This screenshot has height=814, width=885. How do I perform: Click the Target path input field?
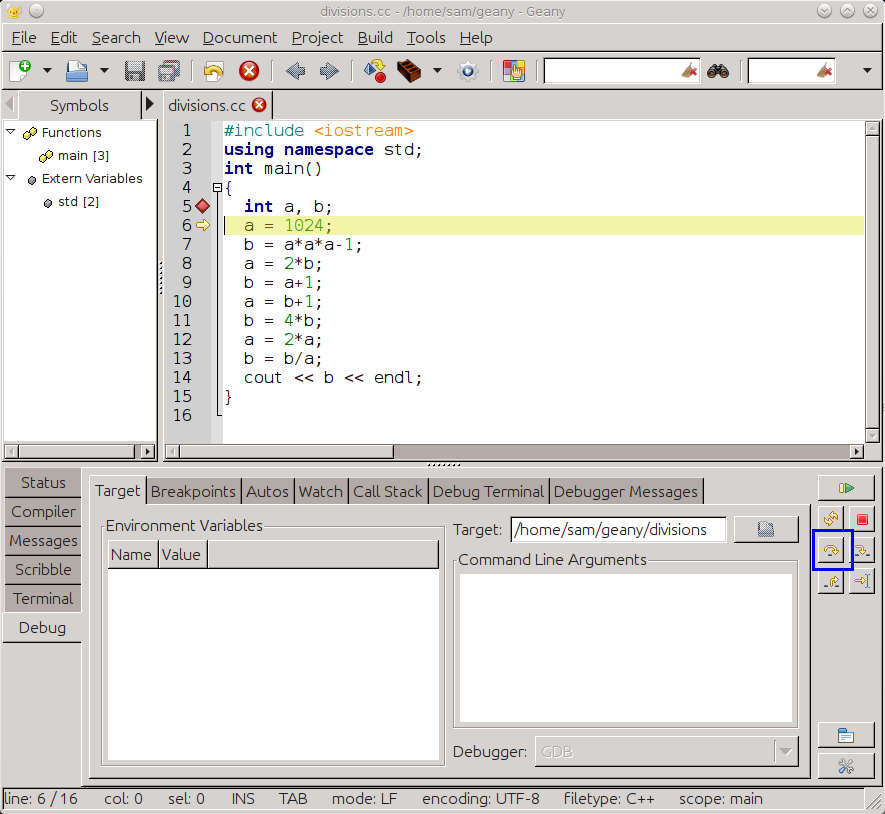pos(618,529)
